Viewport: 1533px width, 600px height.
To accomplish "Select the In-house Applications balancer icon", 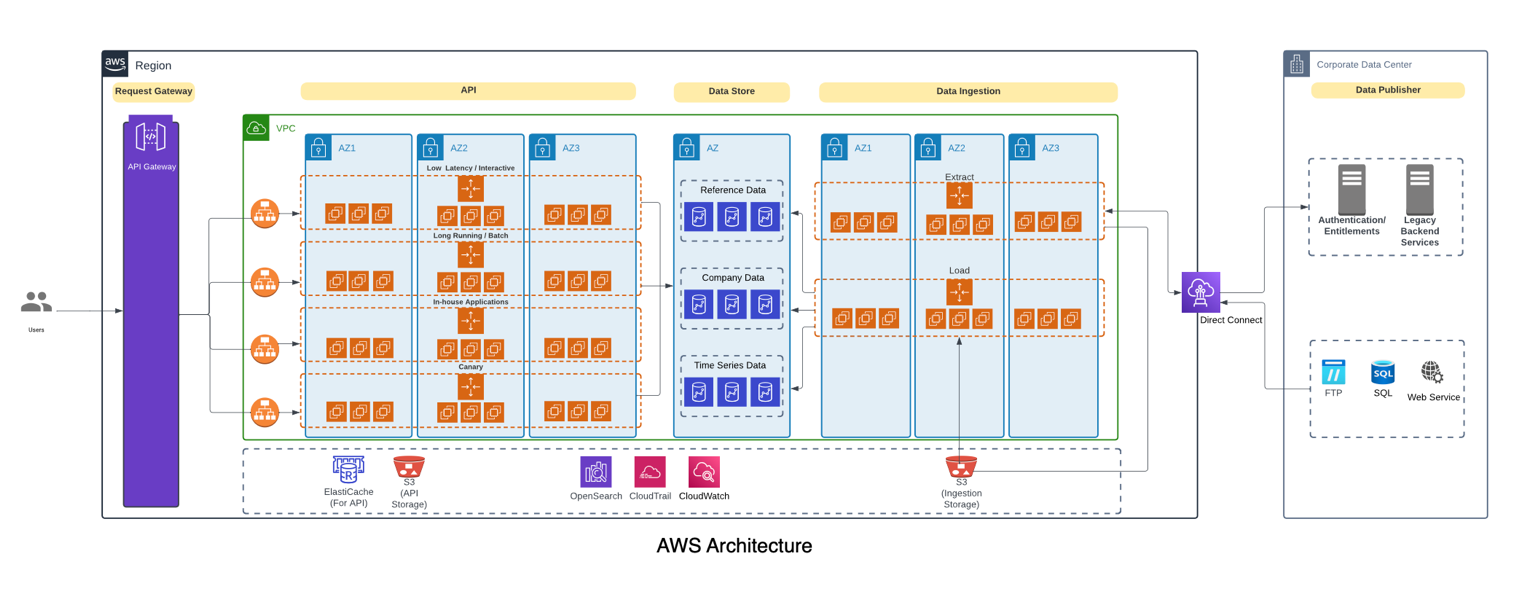I will click(x=471, y=320).
